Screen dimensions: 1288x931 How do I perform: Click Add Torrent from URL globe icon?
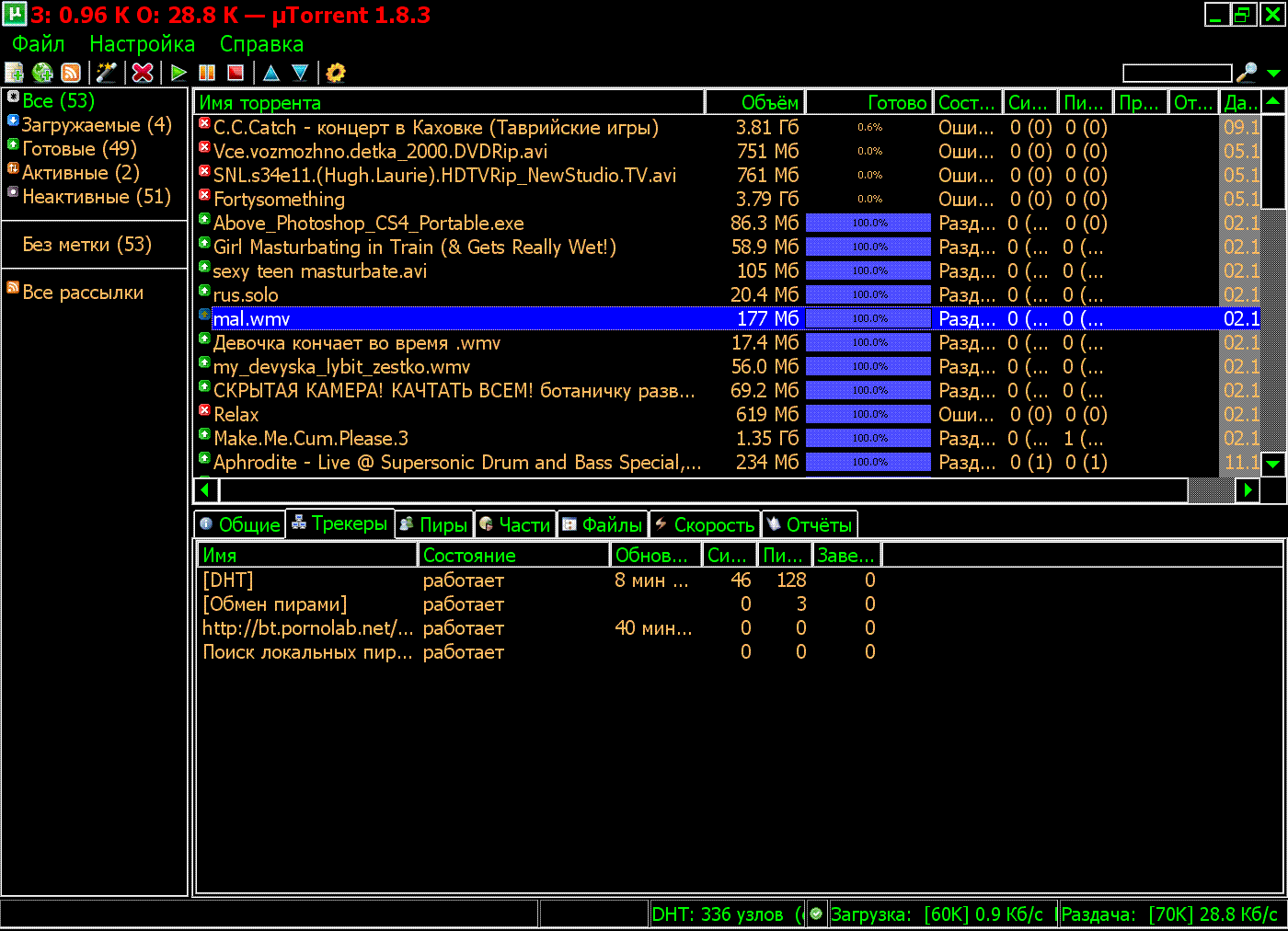(x=42, y=73)
